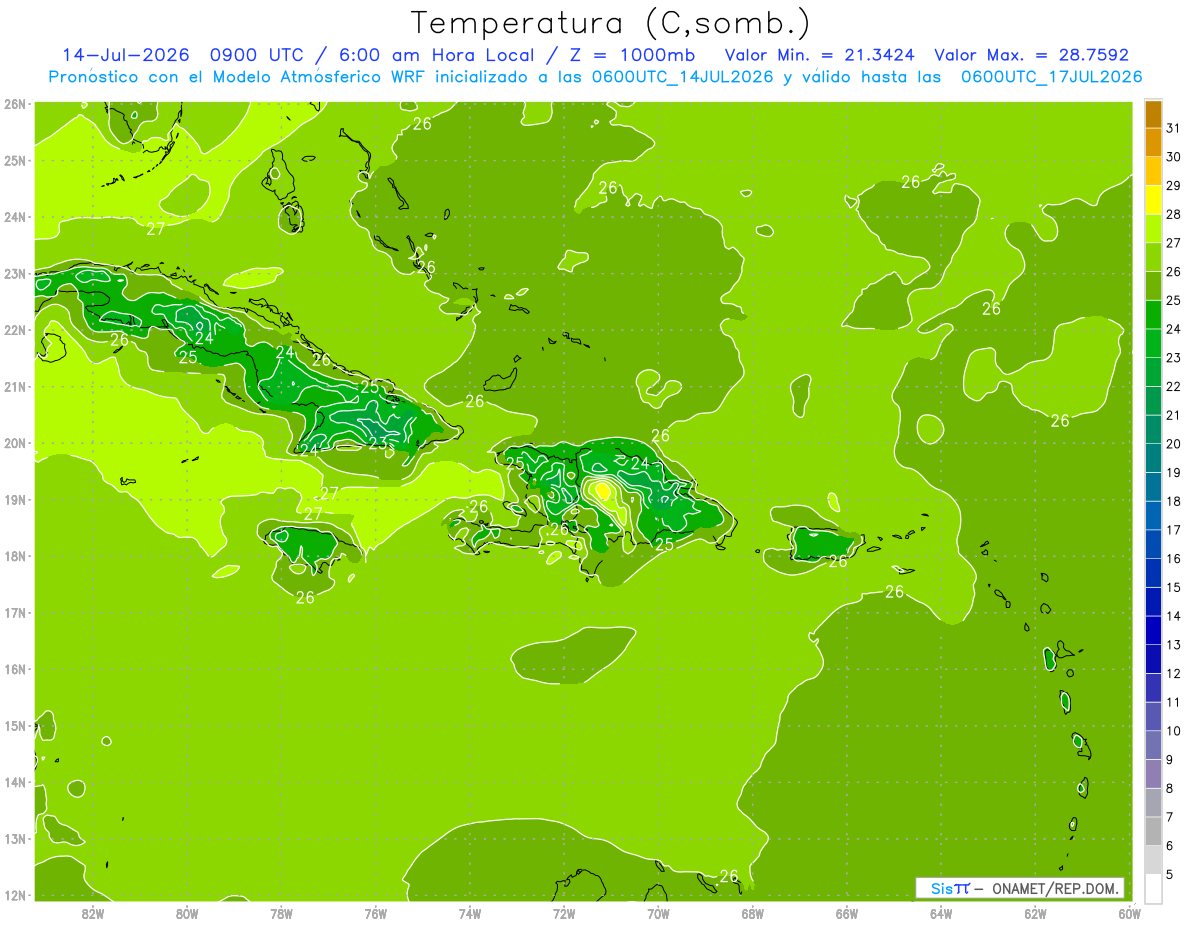Click the yellow 28-29 legend color swatch
This screenshot has width=1200, height=927.
1153,200
